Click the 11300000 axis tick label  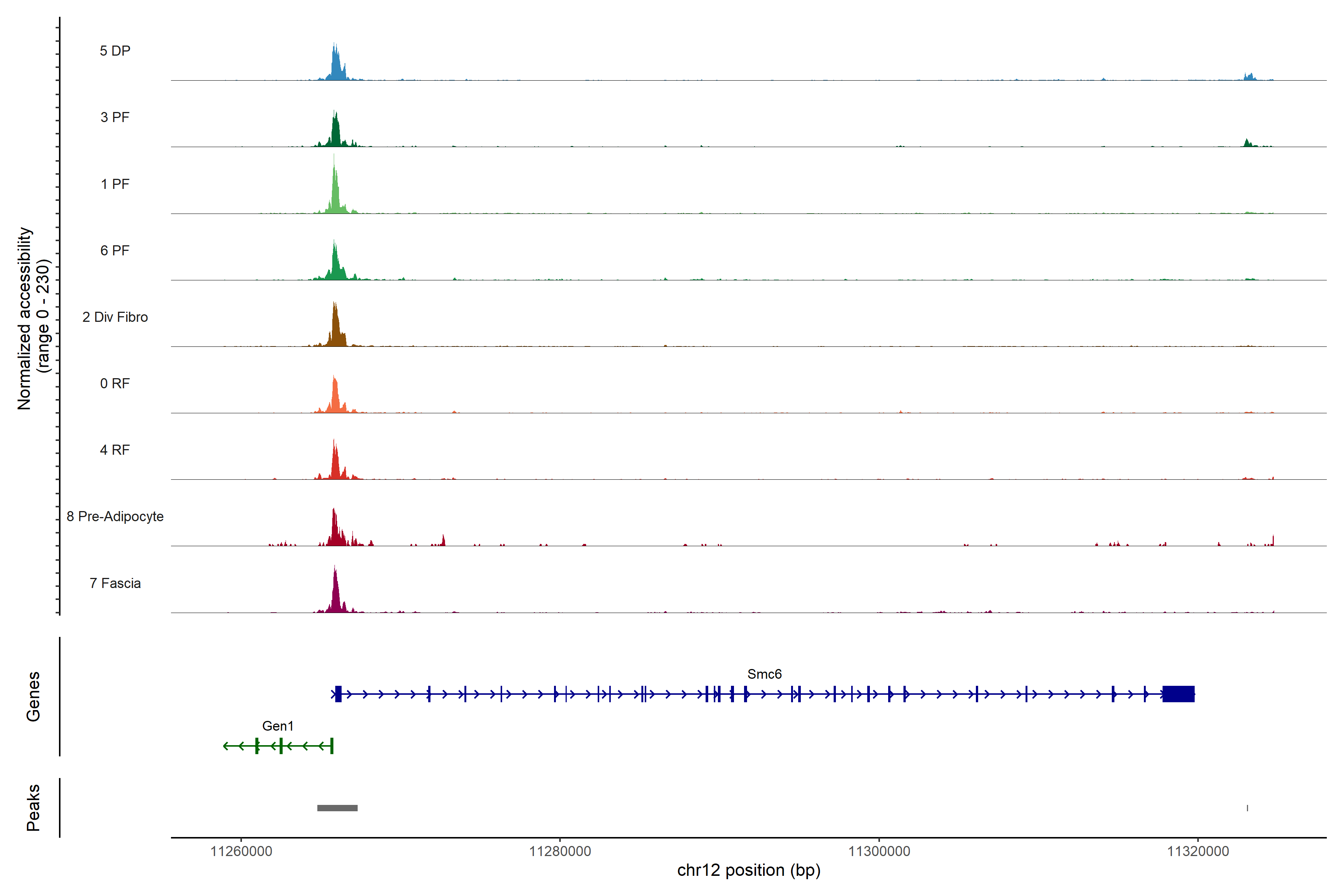pos(879,852)
